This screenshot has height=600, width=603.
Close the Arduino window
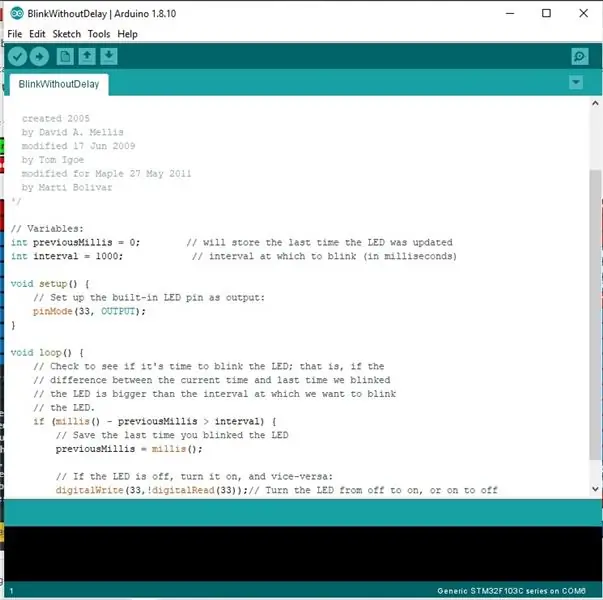tap(583, 13)
